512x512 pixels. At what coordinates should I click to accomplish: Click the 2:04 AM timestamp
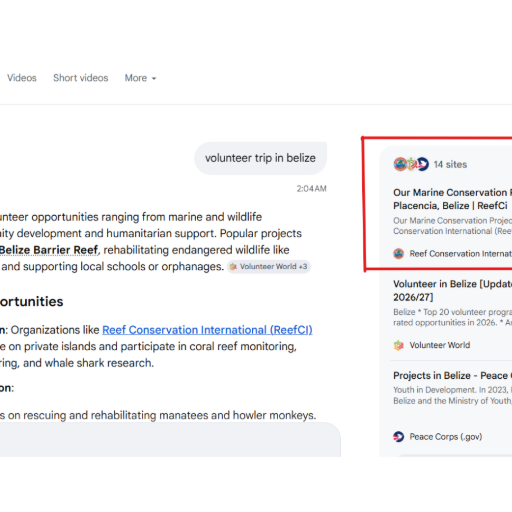click(x=312, y=189)
